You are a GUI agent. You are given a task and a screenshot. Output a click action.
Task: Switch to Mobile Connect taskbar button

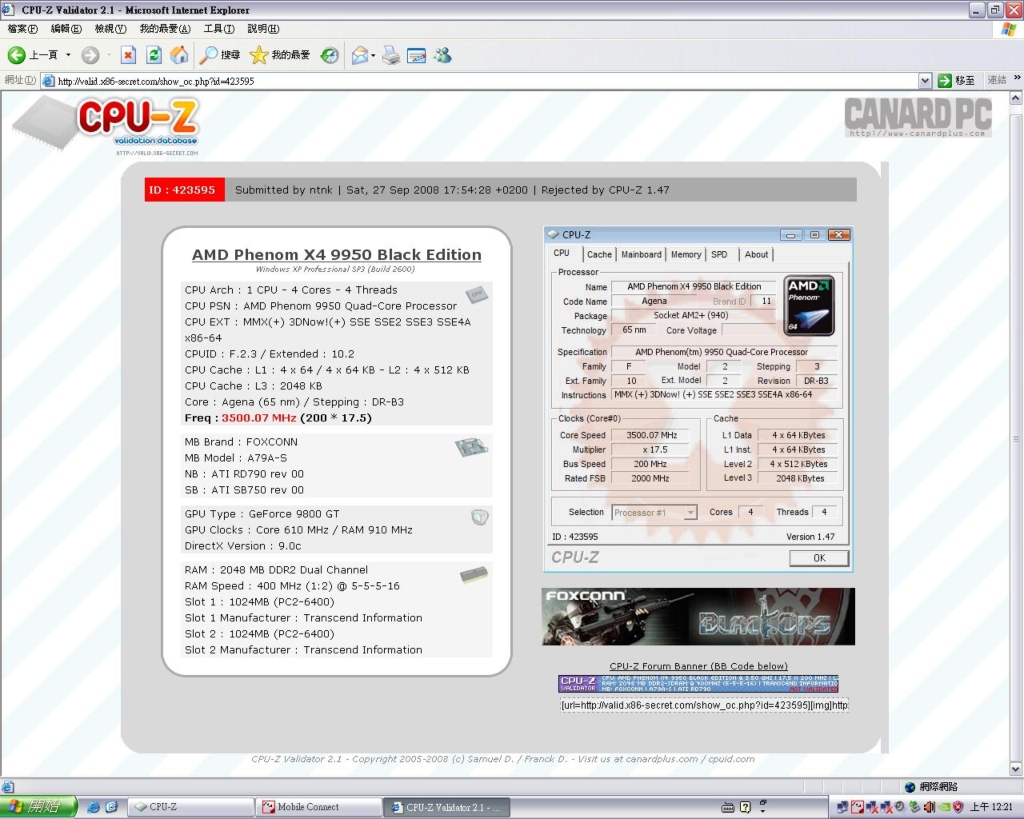click(318, 807)
